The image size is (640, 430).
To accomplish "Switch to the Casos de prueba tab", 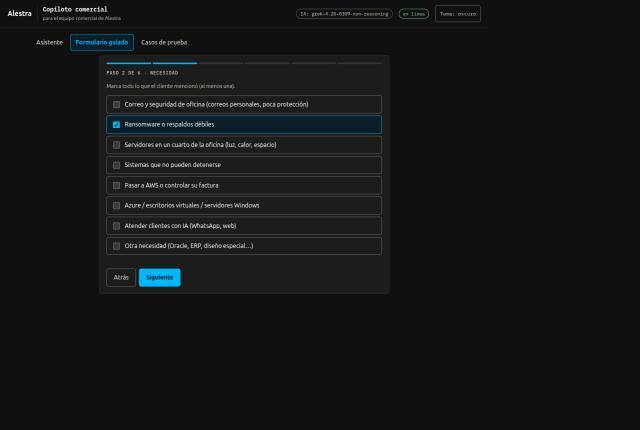I will pos(164,42).
